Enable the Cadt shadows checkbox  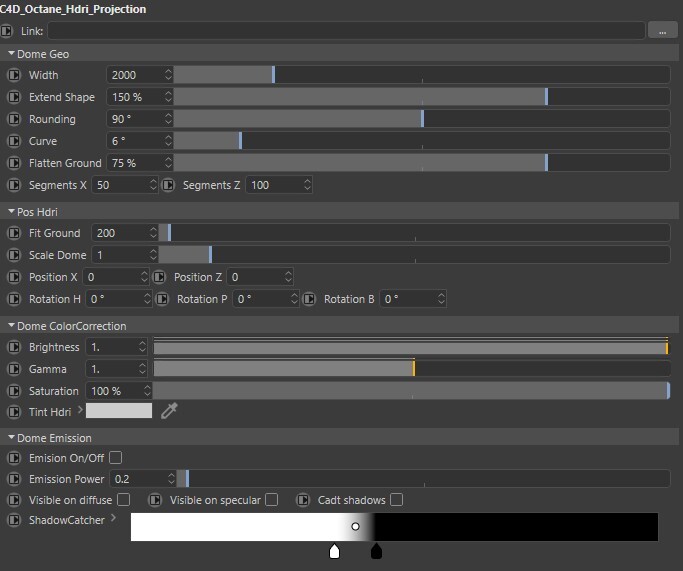click(x=396, y=500)
